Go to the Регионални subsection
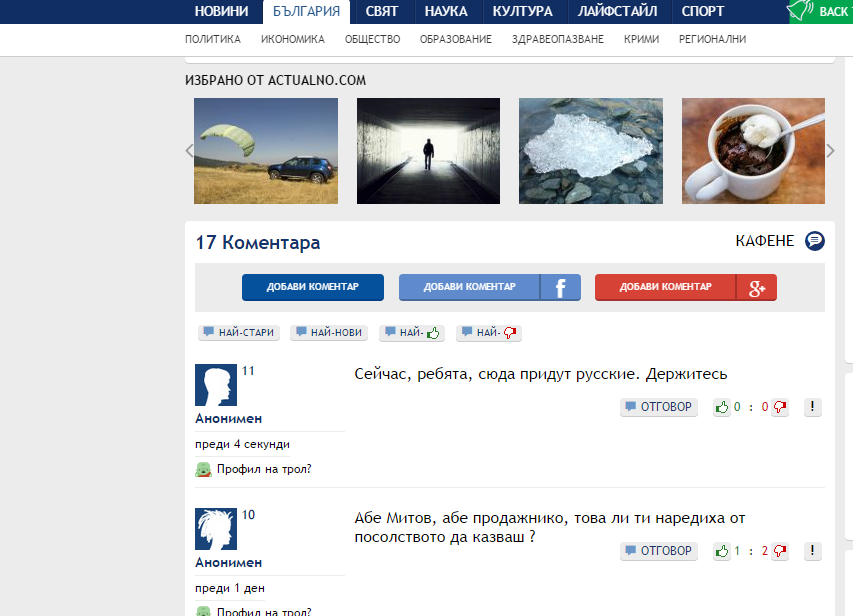 point(713,39)
